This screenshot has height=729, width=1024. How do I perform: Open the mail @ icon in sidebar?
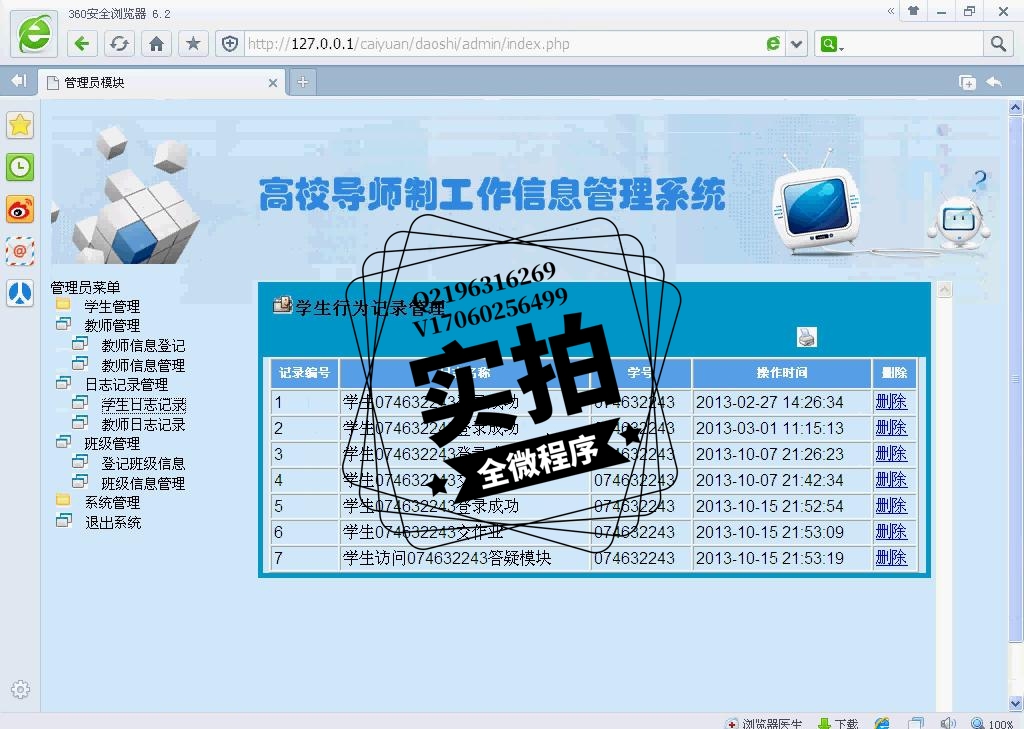tap(20, 251)
